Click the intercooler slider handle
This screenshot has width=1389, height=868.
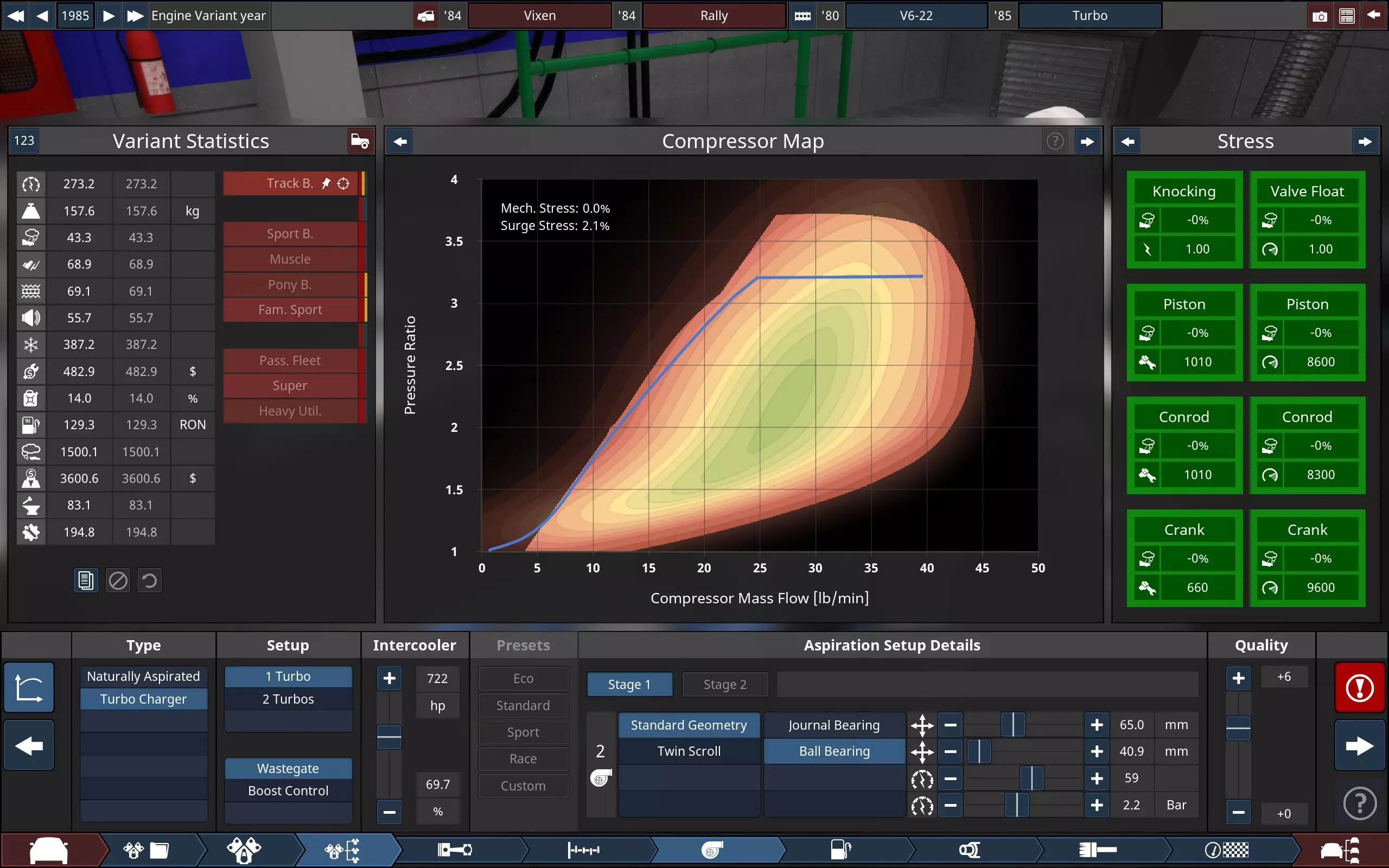click(x=389, y=737)
